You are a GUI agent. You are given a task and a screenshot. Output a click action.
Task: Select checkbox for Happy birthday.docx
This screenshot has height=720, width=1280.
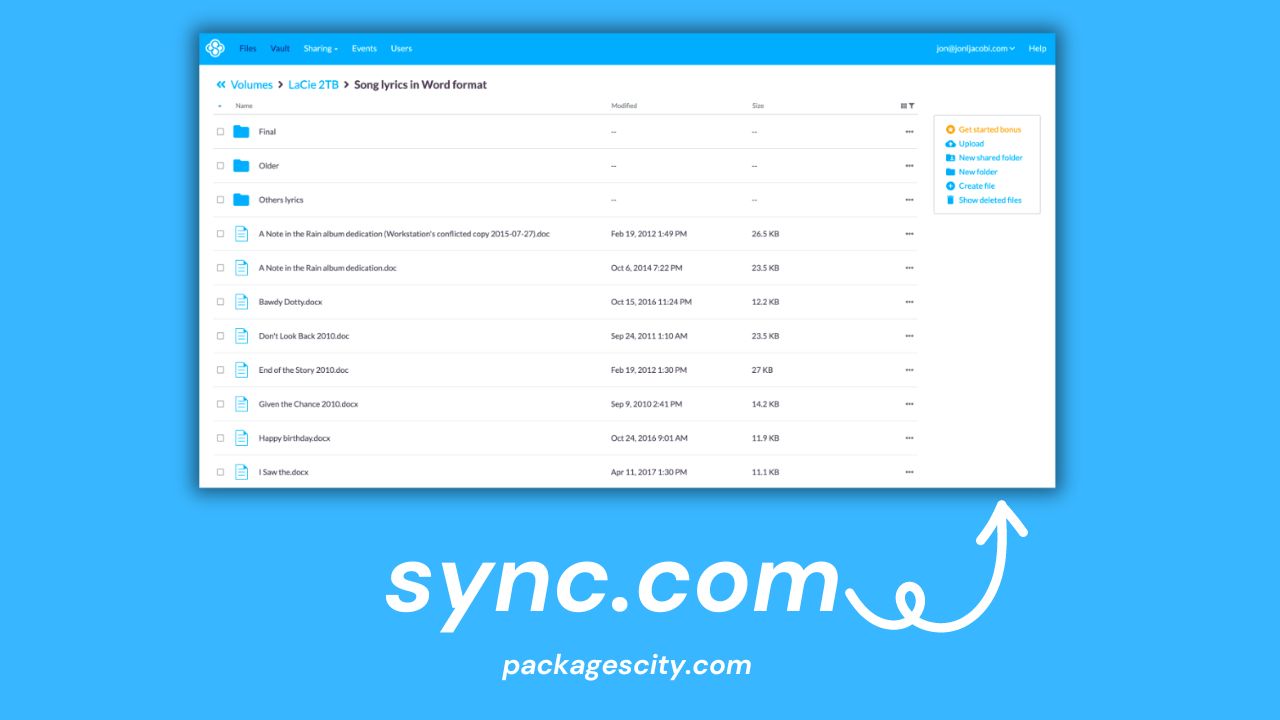[220, 438]
